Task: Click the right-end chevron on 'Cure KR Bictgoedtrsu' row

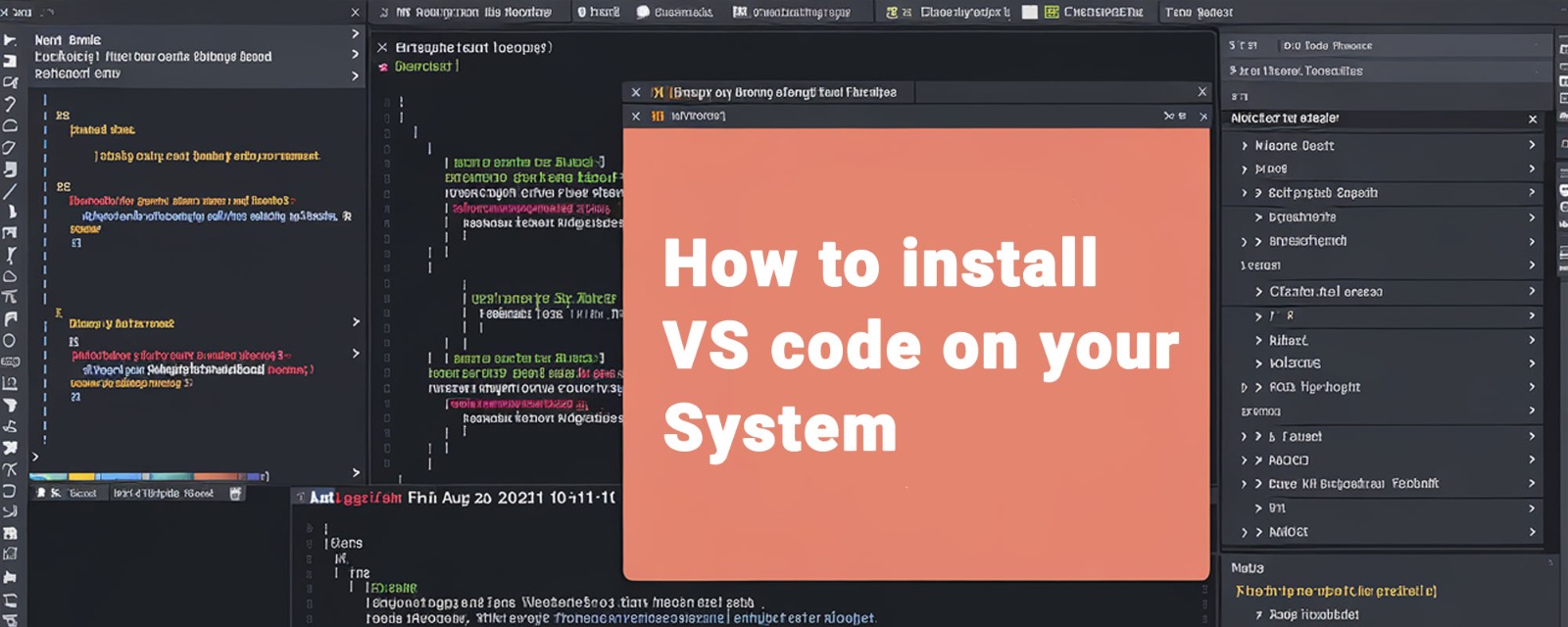Action: (1532, 483)
